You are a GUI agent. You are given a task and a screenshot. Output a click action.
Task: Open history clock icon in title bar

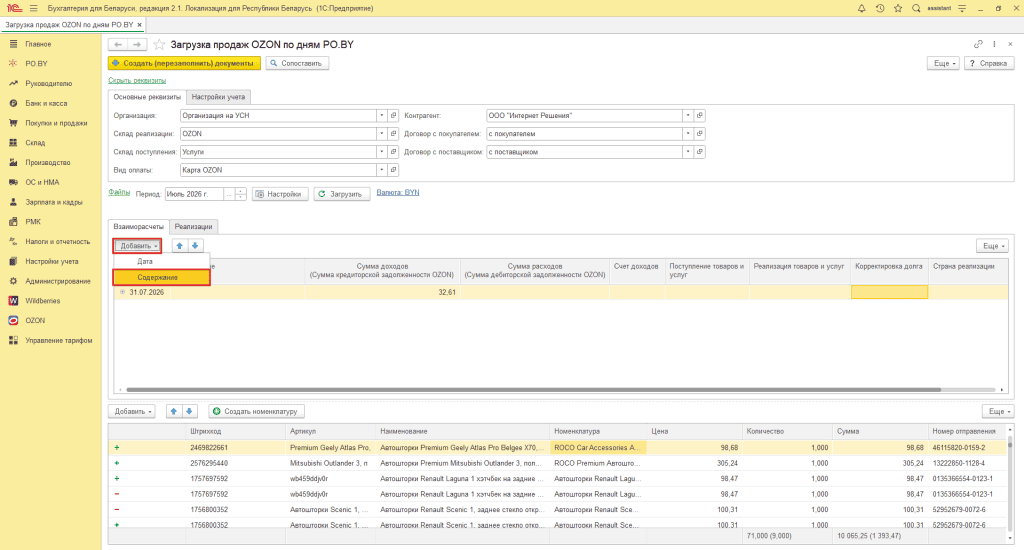(x=880, y=8)
